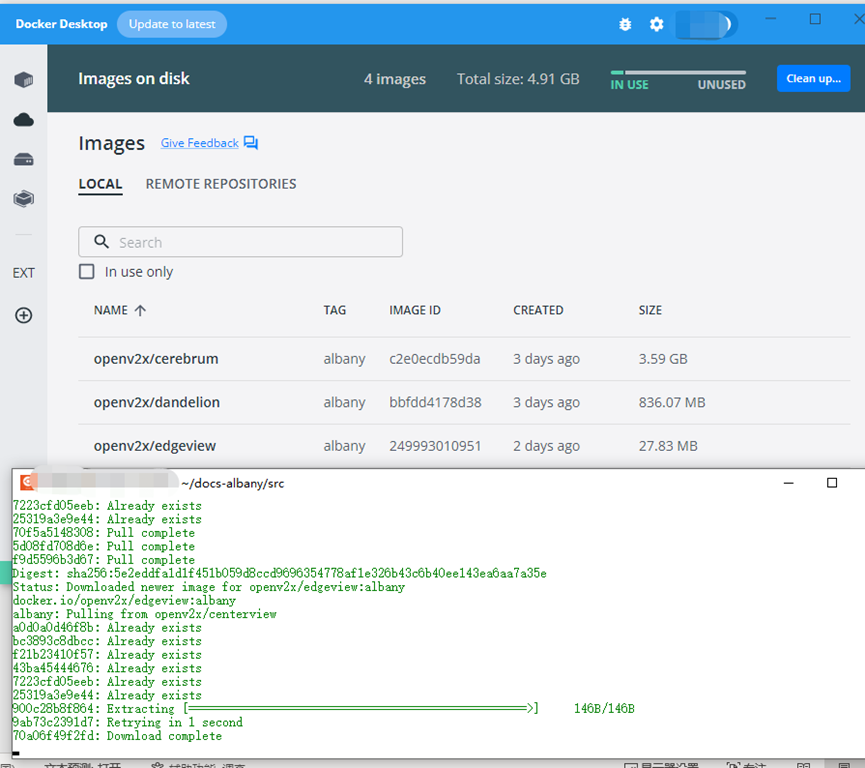Enable In use only checkbox
The width and height of the screenshot is (865, 768).
[87, 271]
